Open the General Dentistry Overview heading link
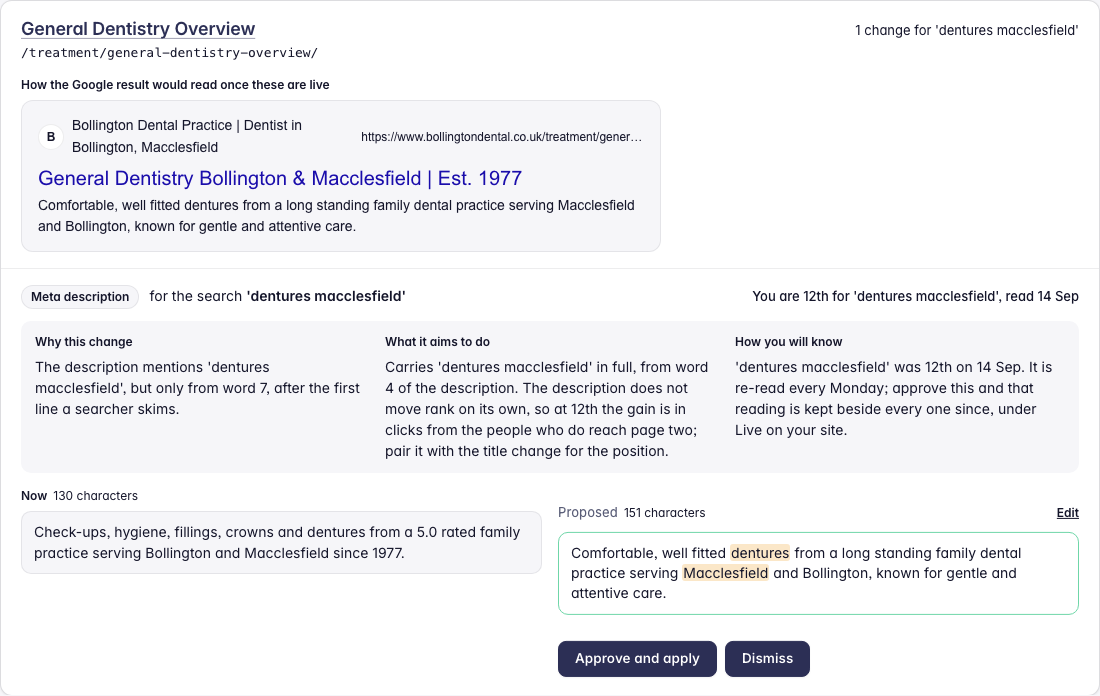Image resolution: width=1100 pixels, height=696 pixels. tap(138, 29)
